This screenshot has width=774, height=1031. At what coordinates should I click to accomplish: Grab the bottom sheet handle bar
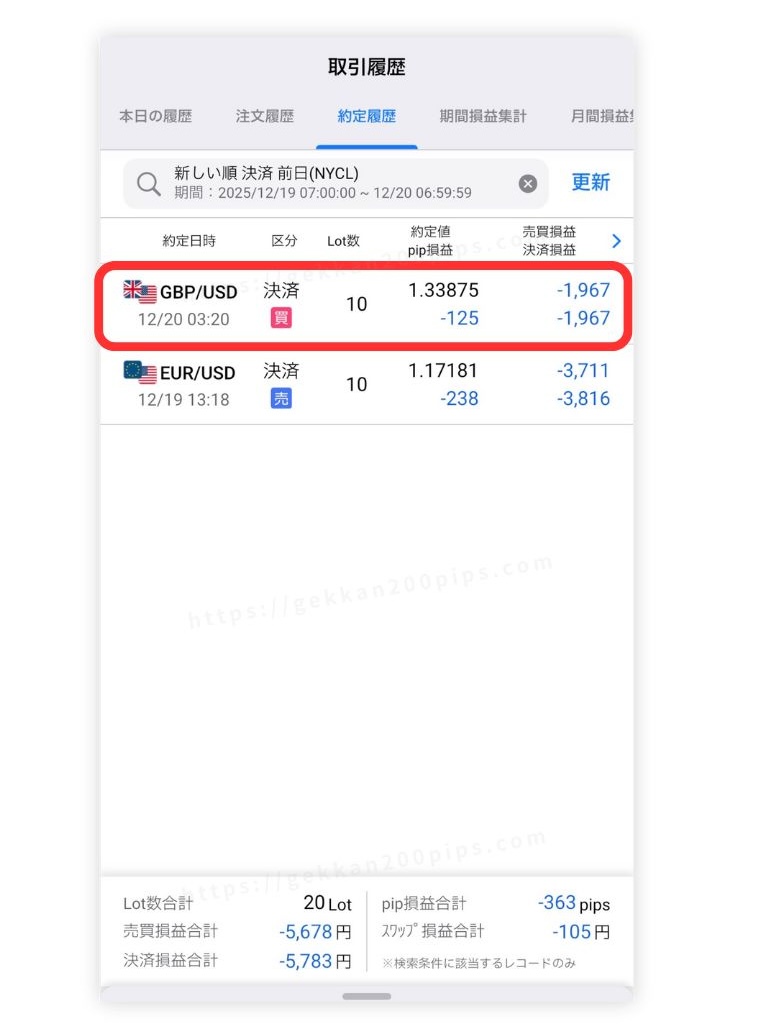coord(366,996)
